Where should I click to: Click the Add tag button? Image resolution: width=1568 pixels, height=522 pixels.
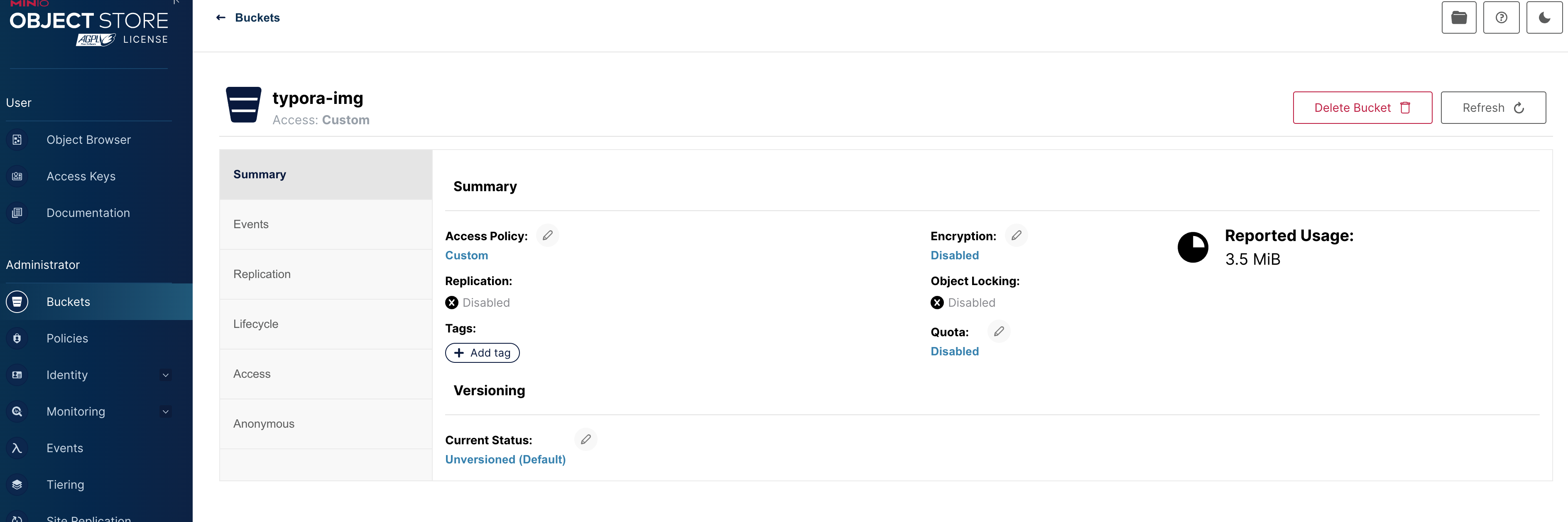tap(482, 353)
